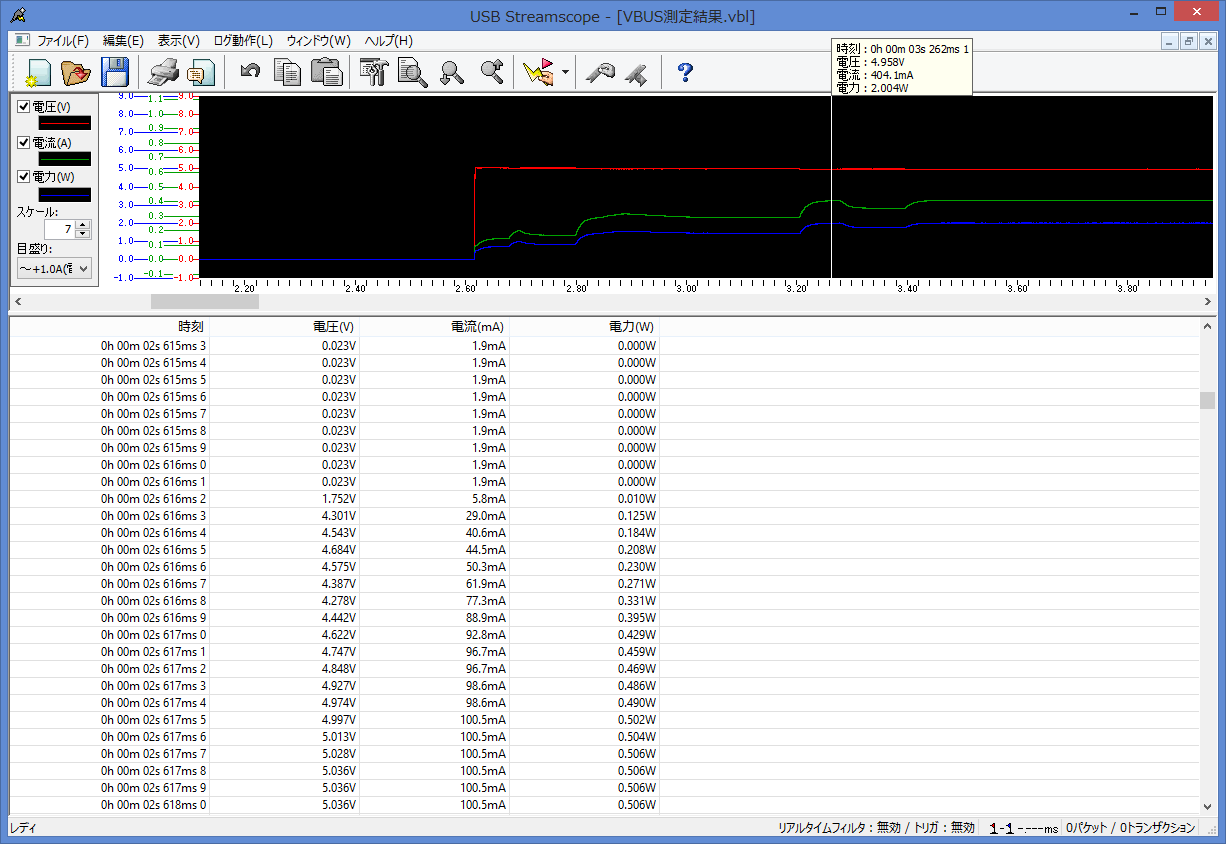The height and width of the screenshot is (844, 1226).
Task: Click the Print icon
Action: 164,73
